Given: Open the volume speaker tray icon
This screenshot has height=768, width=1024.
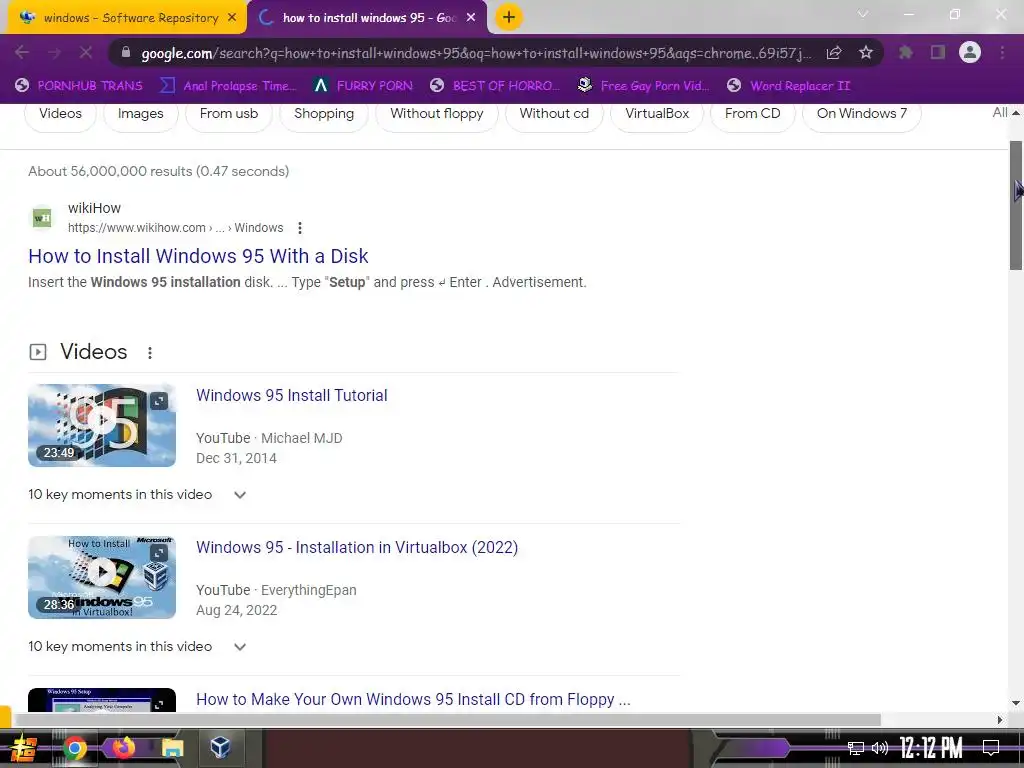Looking at the screenshot, I should 880,748.
